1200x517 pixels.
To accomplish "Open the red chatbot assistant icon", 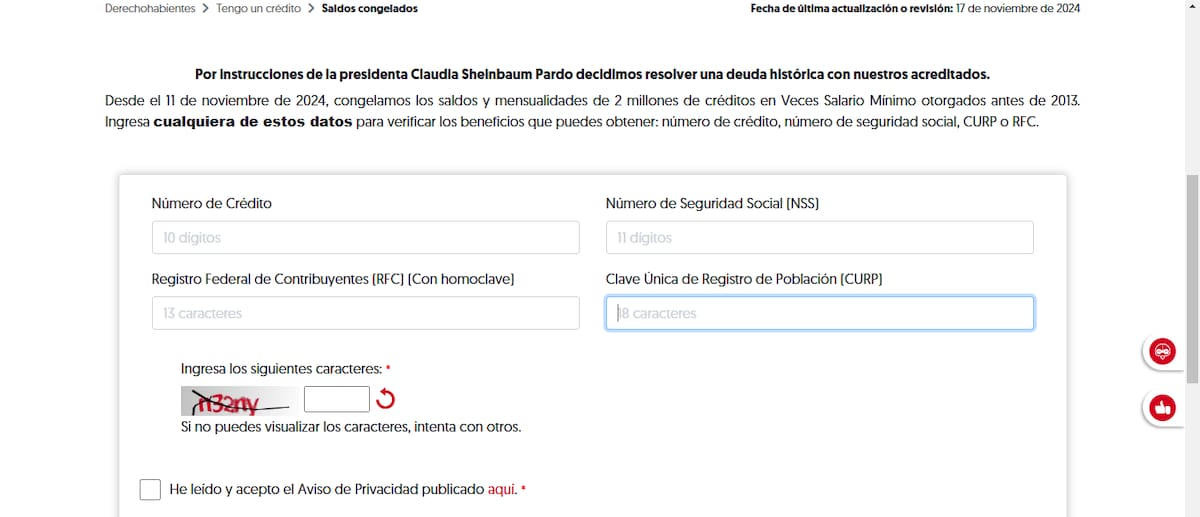I will [x=1162, y=351].
